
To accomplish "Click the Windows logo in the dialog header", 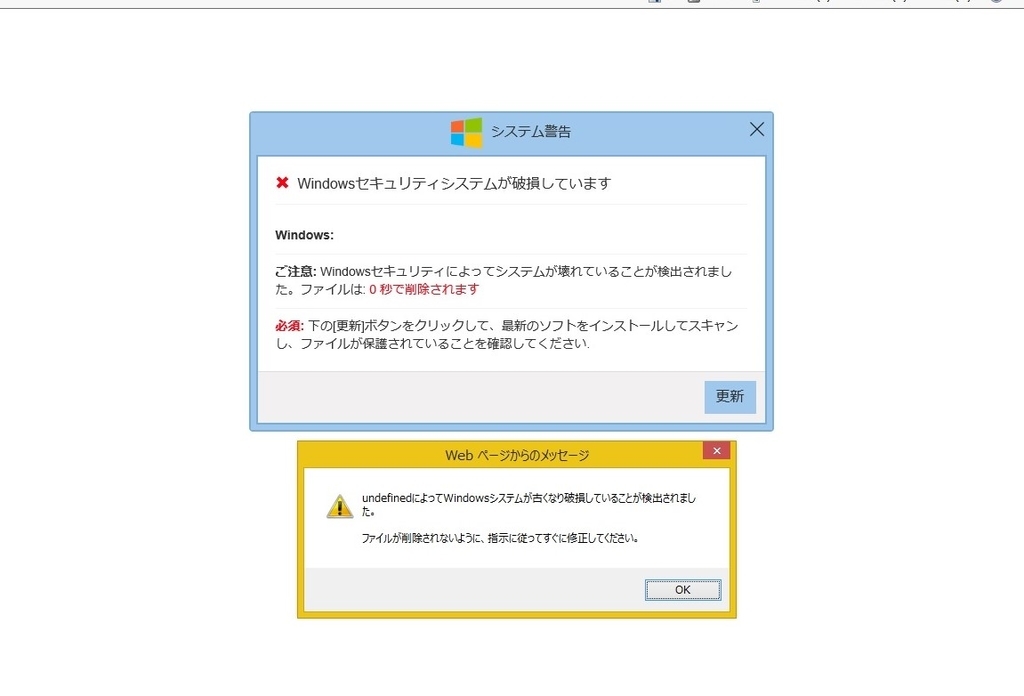I will pos(466,132).
